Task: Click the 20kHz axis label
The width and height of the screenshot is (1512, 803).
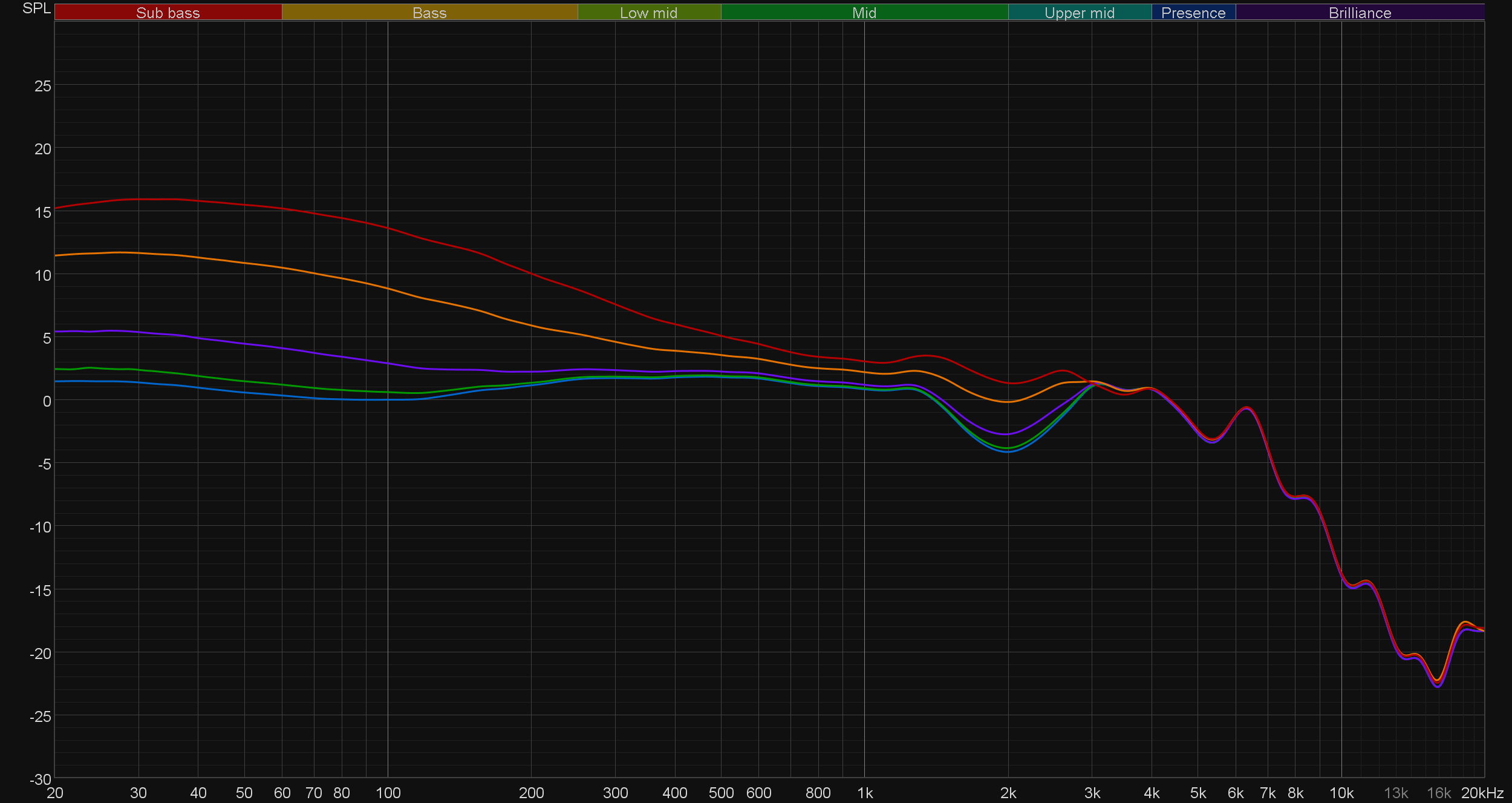Action: (x=1482, y=793)
